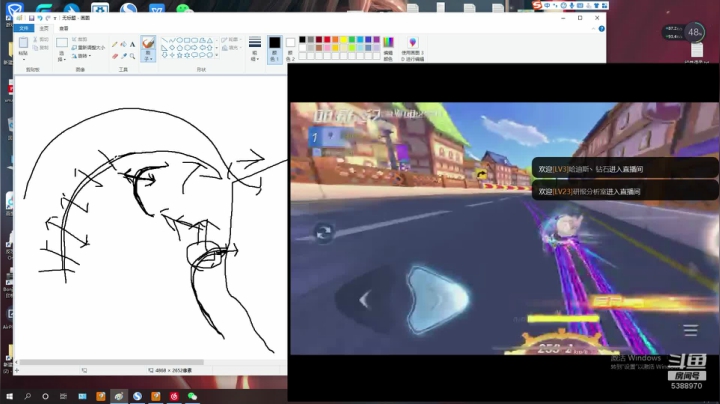Click the Sogou browser taskbar icon
Image resolution: width=720 pixels, height=404 pixels.
(x=137, y=396)
